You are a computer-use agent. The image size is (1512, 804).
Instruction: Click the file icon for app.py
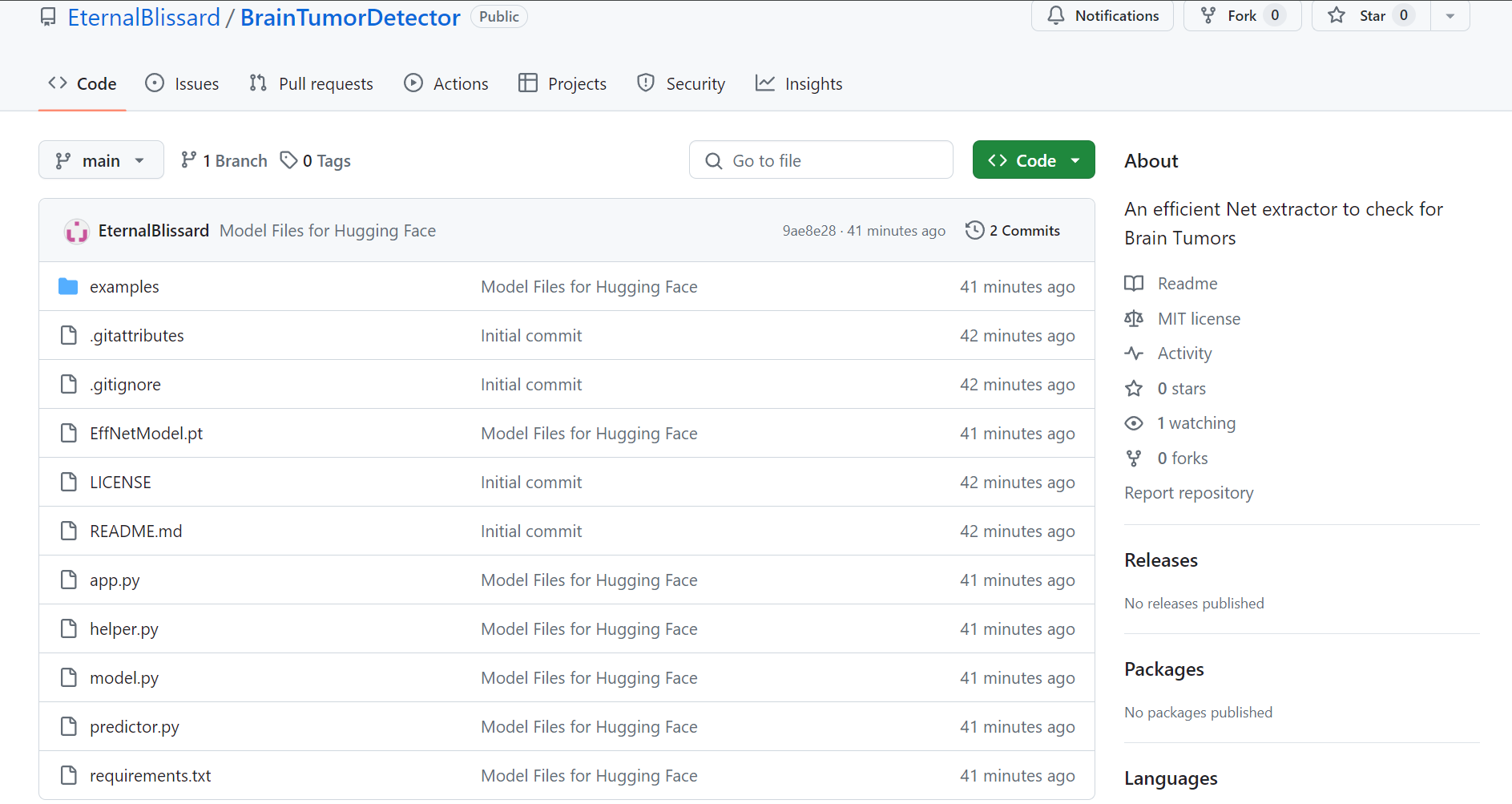[x=69, y=580]
